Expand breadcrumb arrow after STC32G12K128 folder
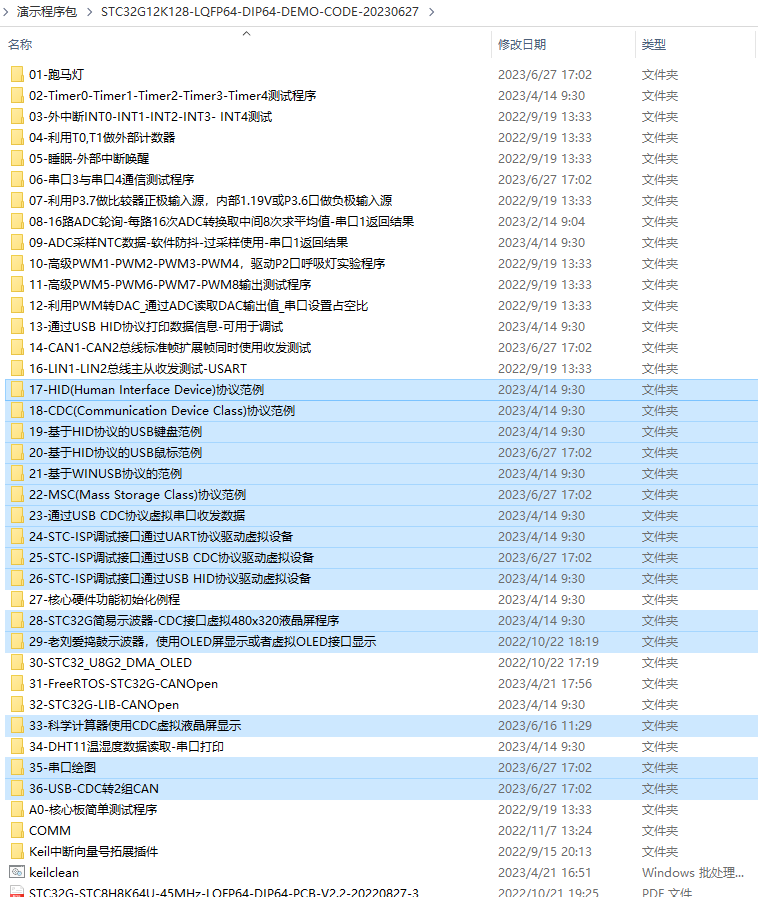The image size is (758, 900). pyautogui.click(x=432, y=12)
